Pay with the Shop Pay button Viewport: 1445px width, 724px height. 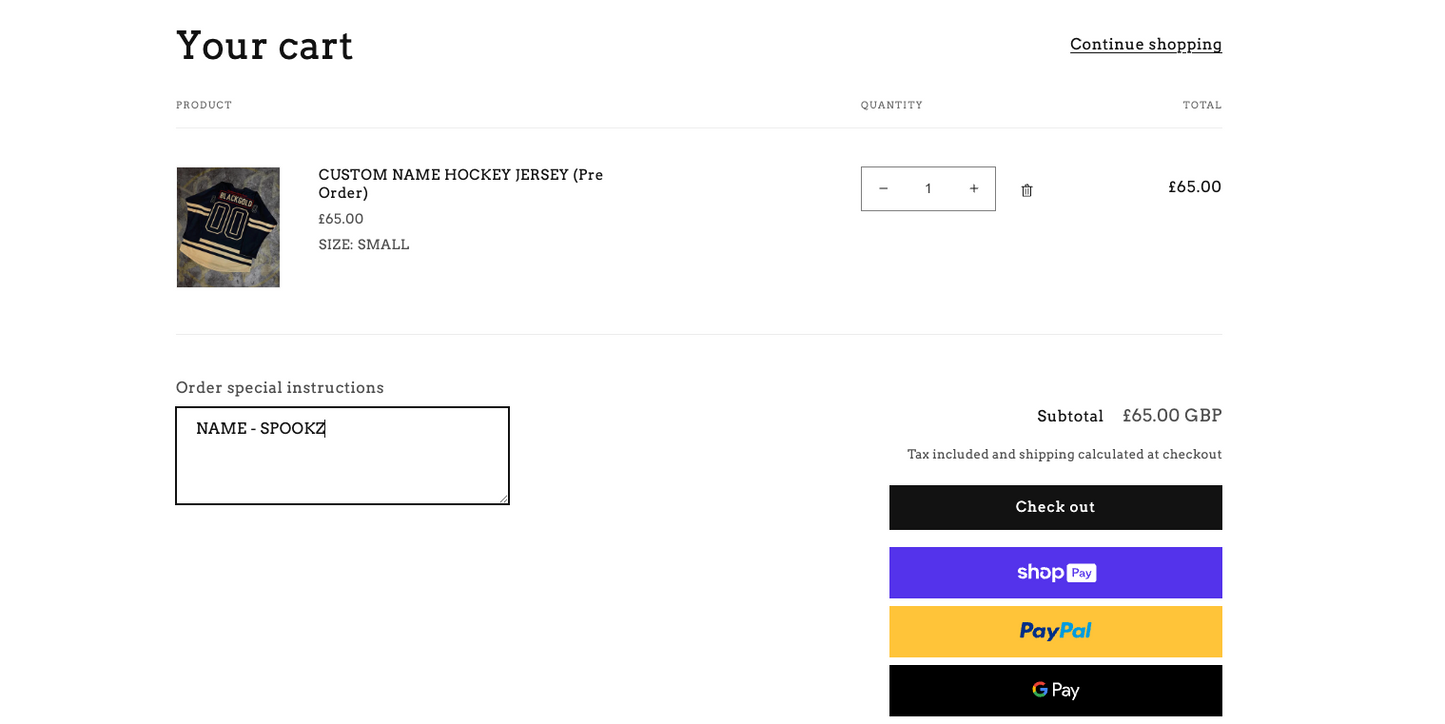coord(1055,572)
